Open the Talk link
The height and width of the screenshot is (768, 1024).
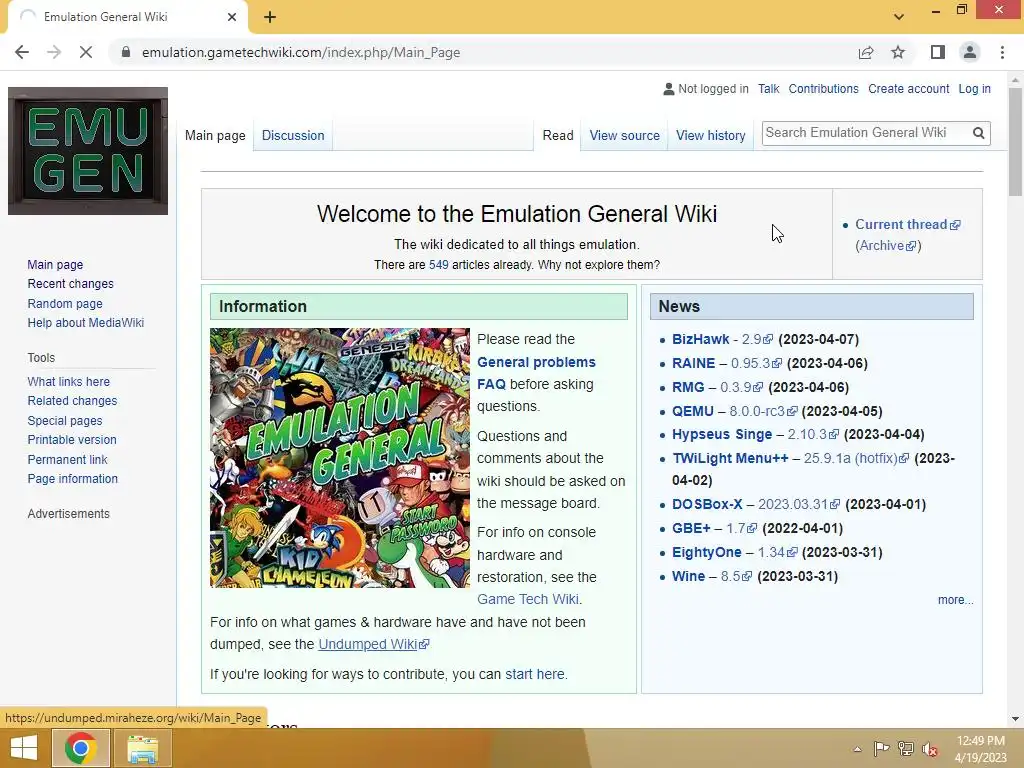click(x=769, y=89)
